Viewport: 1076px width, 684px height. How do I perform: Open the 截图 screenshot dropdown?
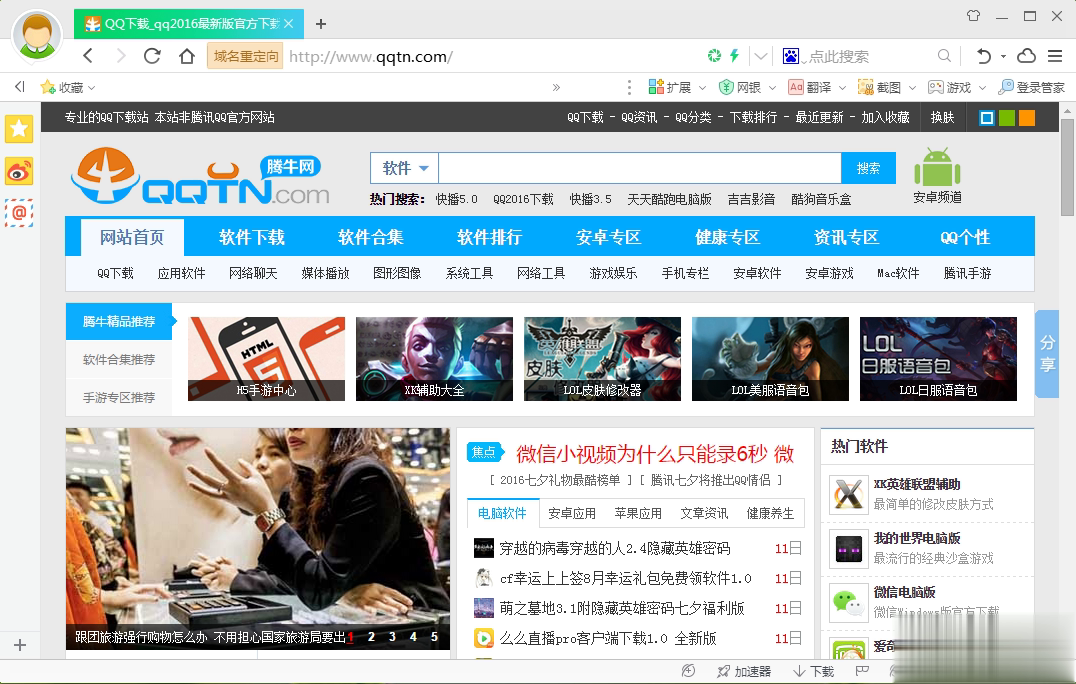[887, 87]
